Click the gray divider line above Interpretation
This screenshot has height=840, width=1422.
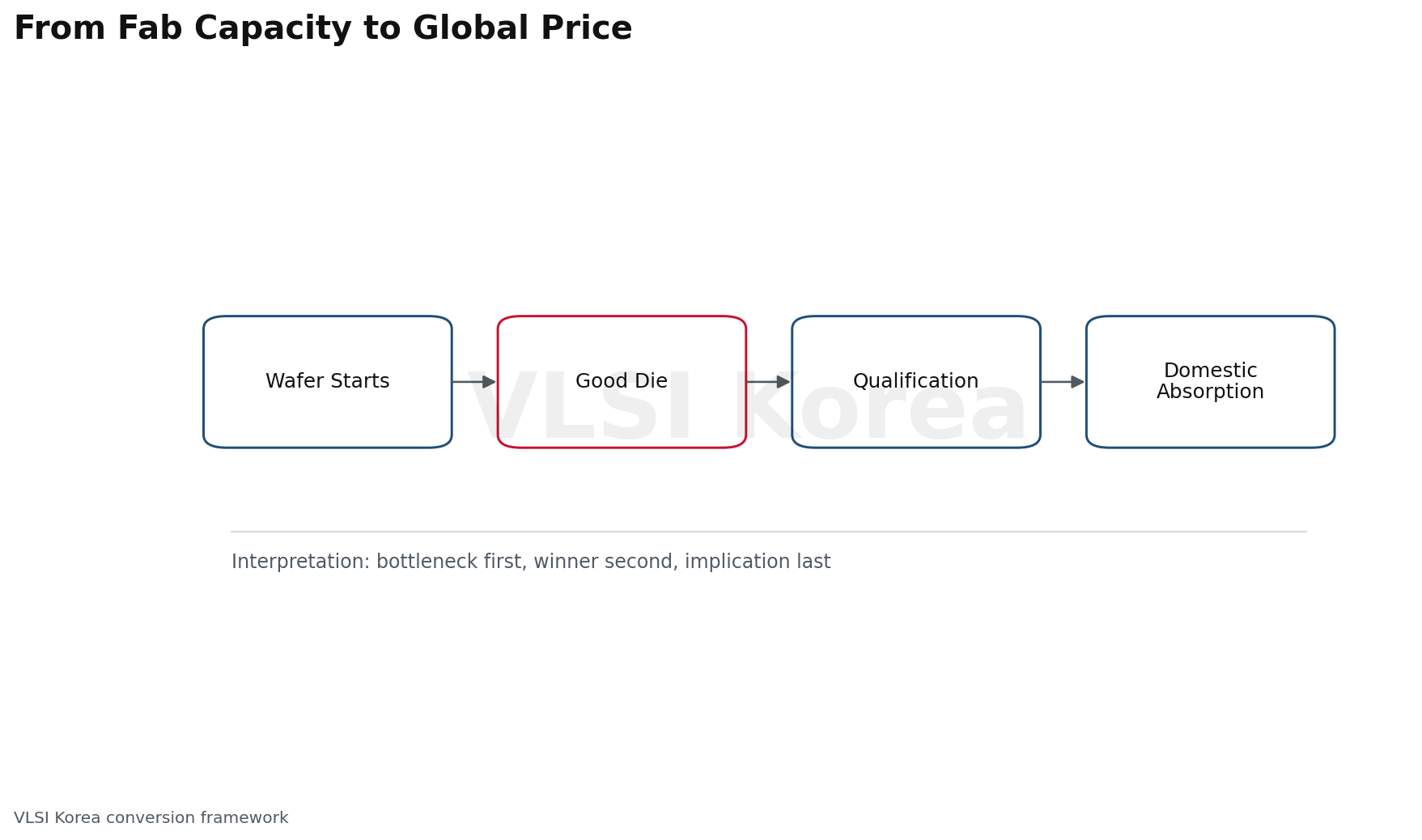(x=769, y=532)
